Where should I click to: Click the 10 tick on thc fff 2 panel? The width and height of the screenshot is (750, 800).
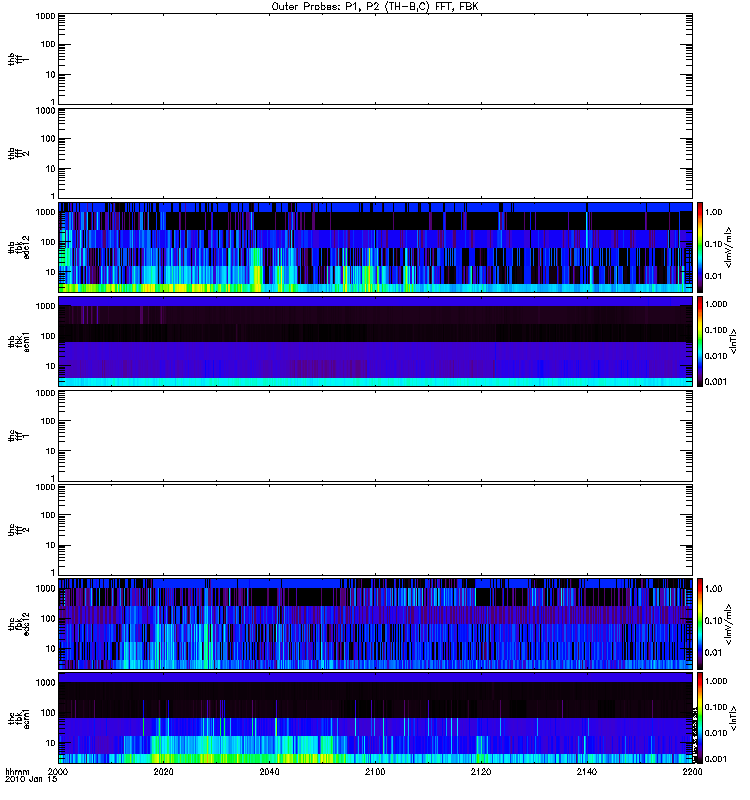[x=51, y=545]
